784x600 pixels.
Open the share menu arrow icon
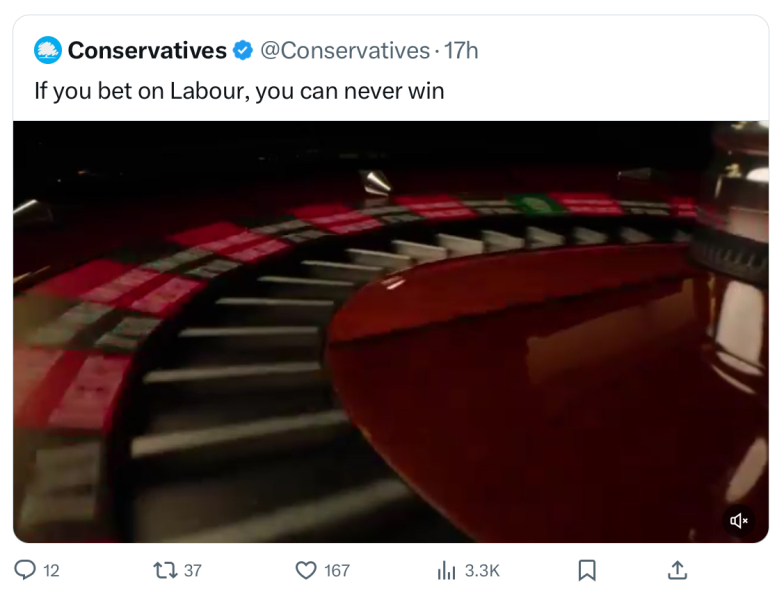(x=677, y=570)
